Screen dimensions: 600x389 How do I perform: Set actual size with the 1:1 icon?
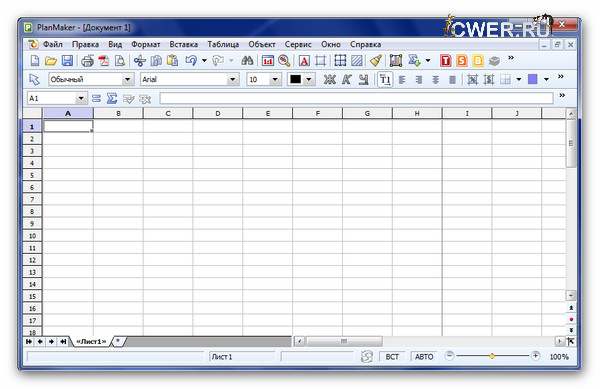coord(268,60)
